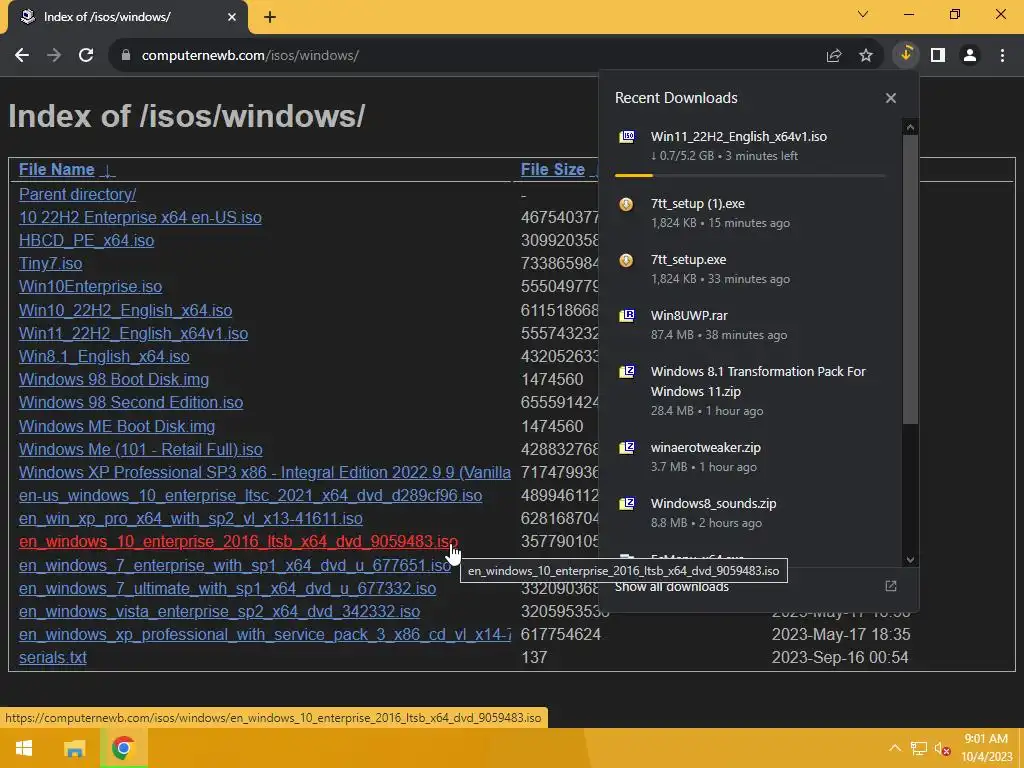Download Win8.1_English_x64.iso
The image size is (1024, 768).
(104, 357)
